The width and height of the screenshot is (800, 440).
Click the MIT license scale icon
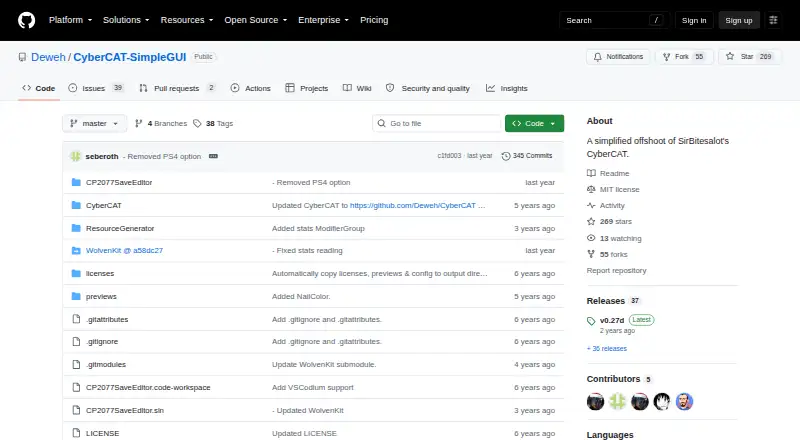point(591,189)
